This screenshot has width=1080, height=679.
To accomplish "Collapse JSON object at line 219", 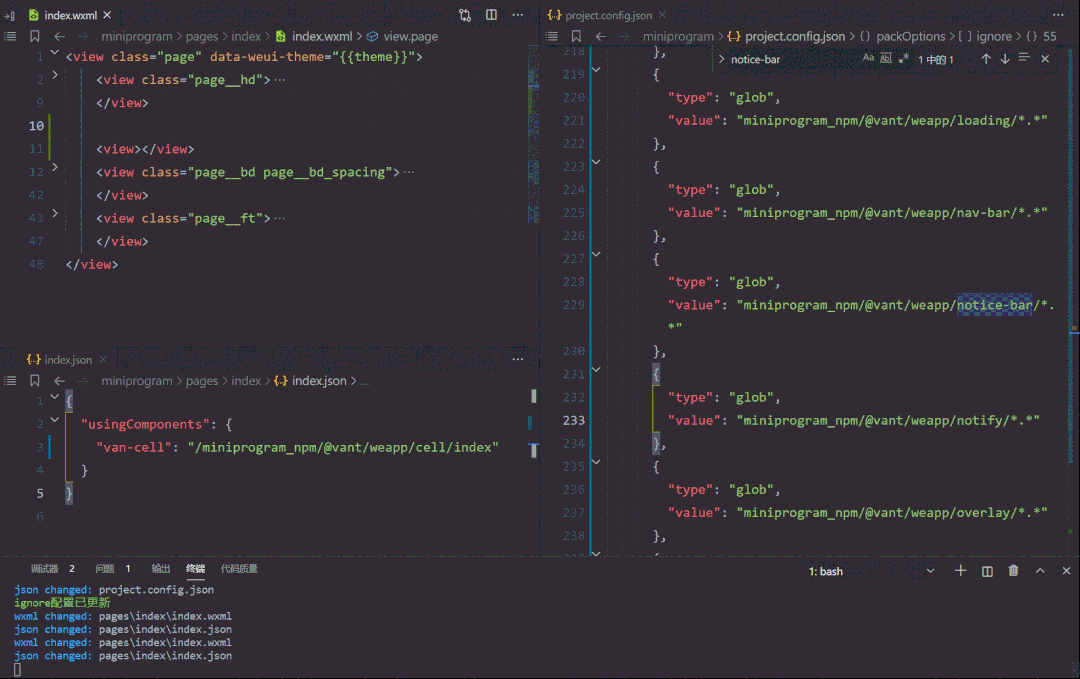I will tap(596, 70).
